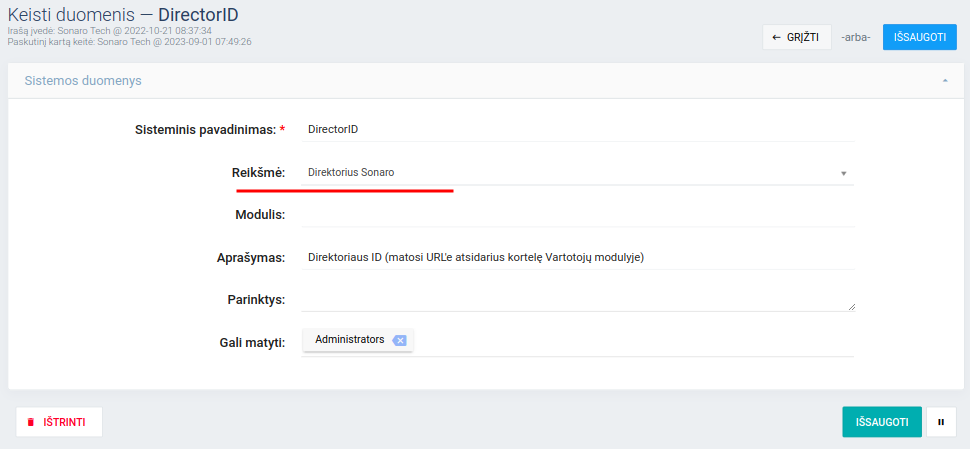
Task: Click the Parinktys textarea resize handle
Action: [852, 307]
